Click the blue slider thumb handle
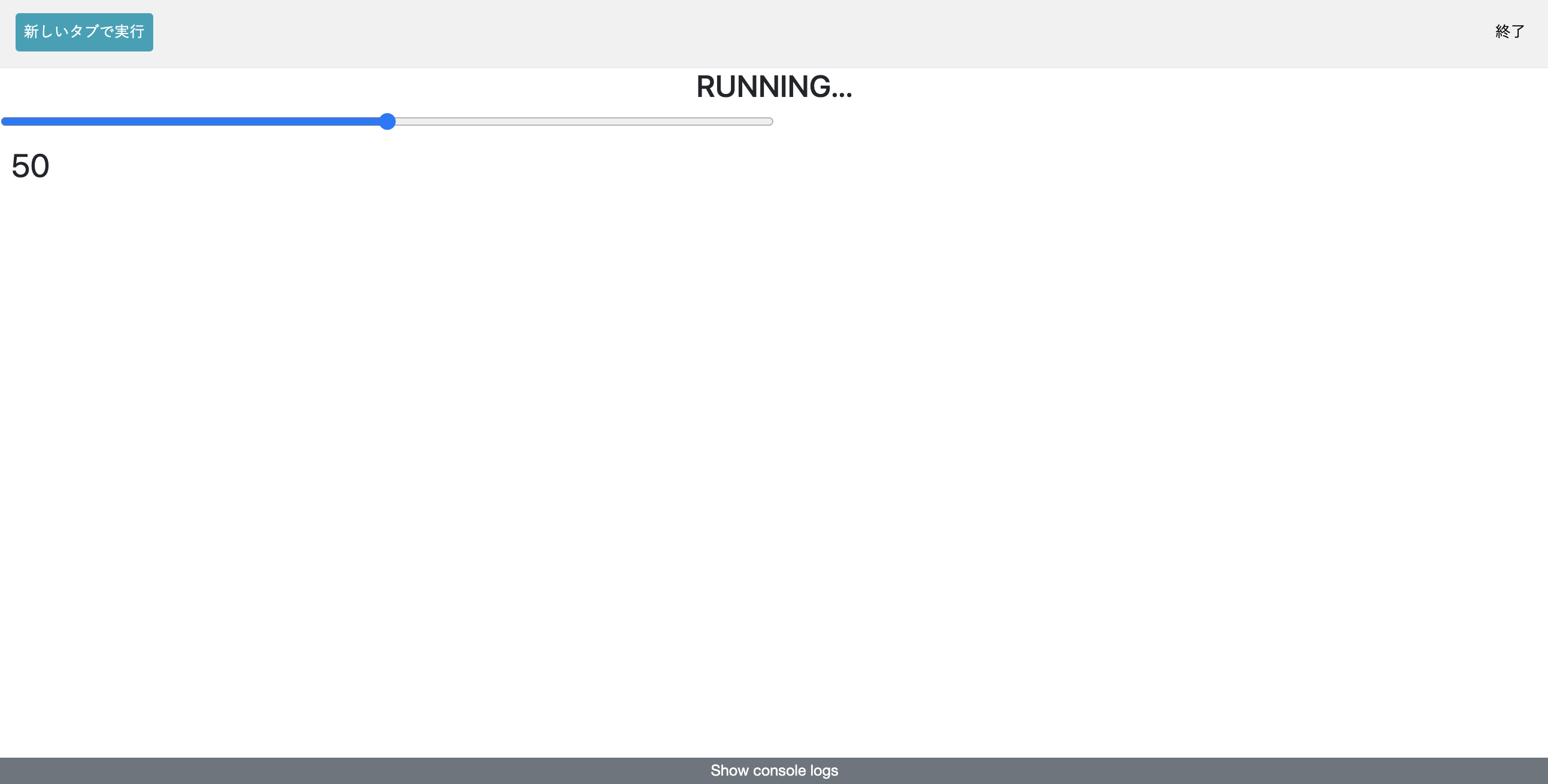The width and height of the screenshot is (1548, 784). tap(388, 121)
